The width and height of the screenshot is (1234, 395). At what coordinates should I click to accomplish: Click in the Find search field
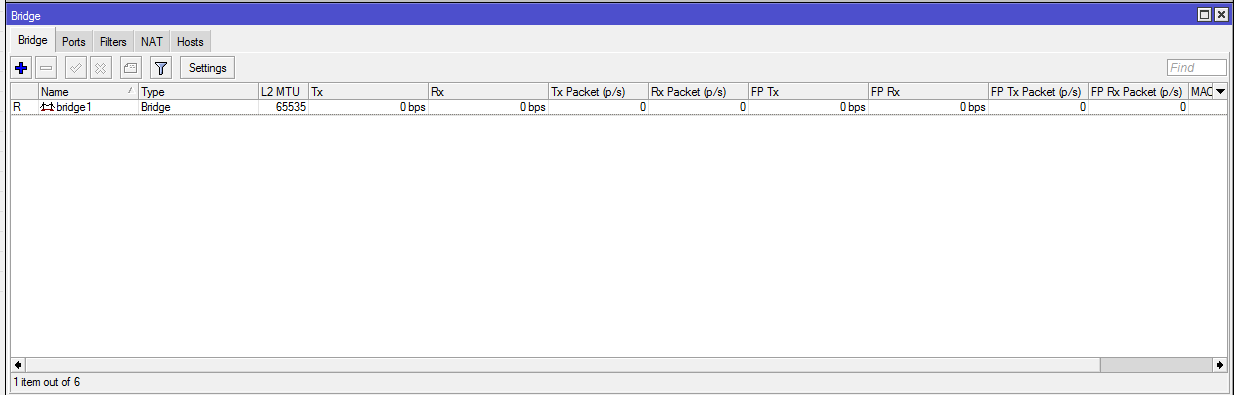[x=1197, y=68]
